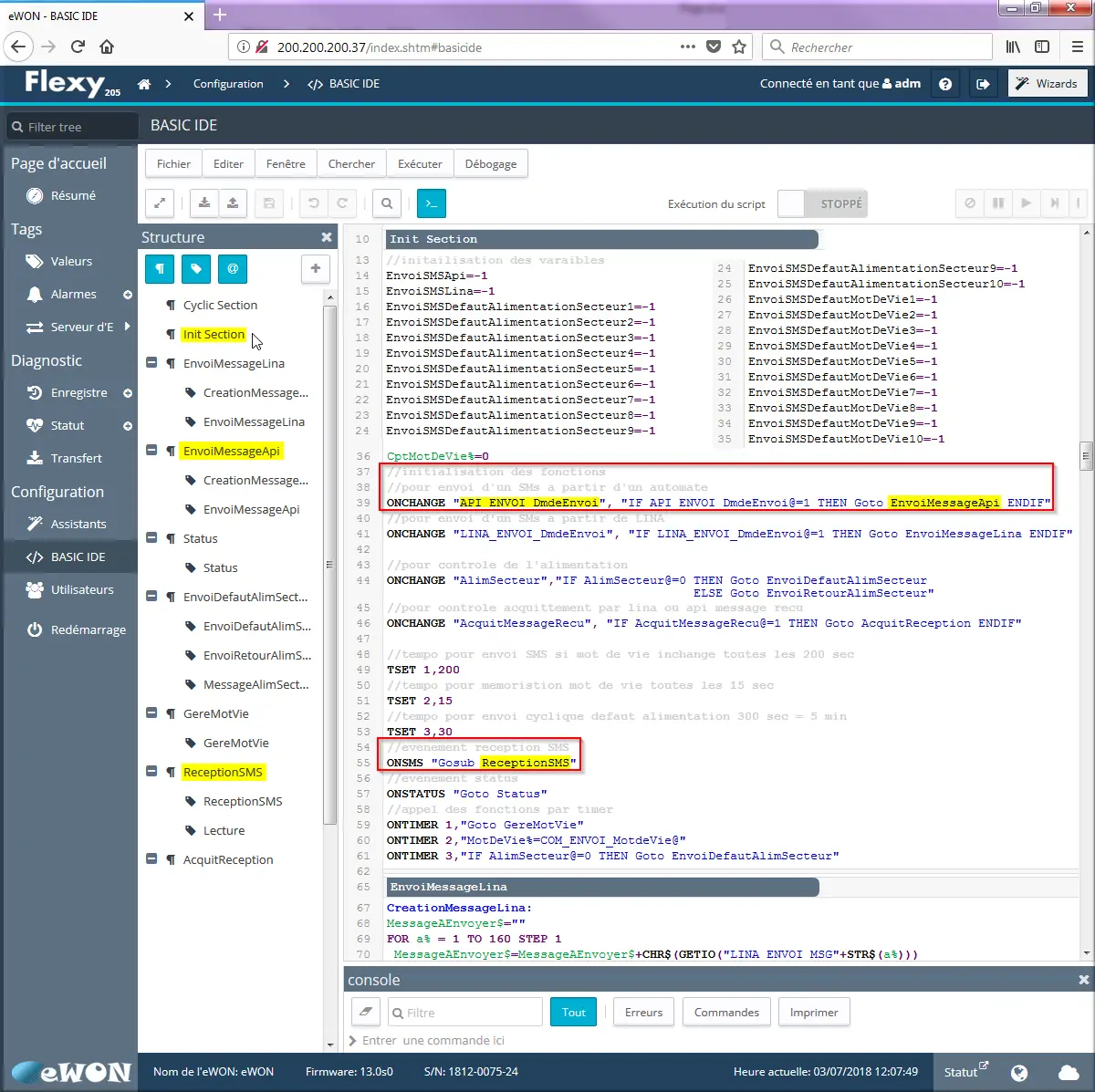Viewport: 1095px width, 1092px height.
Task: Click the console toggle icon in toolbar
Action: [431, 203]
